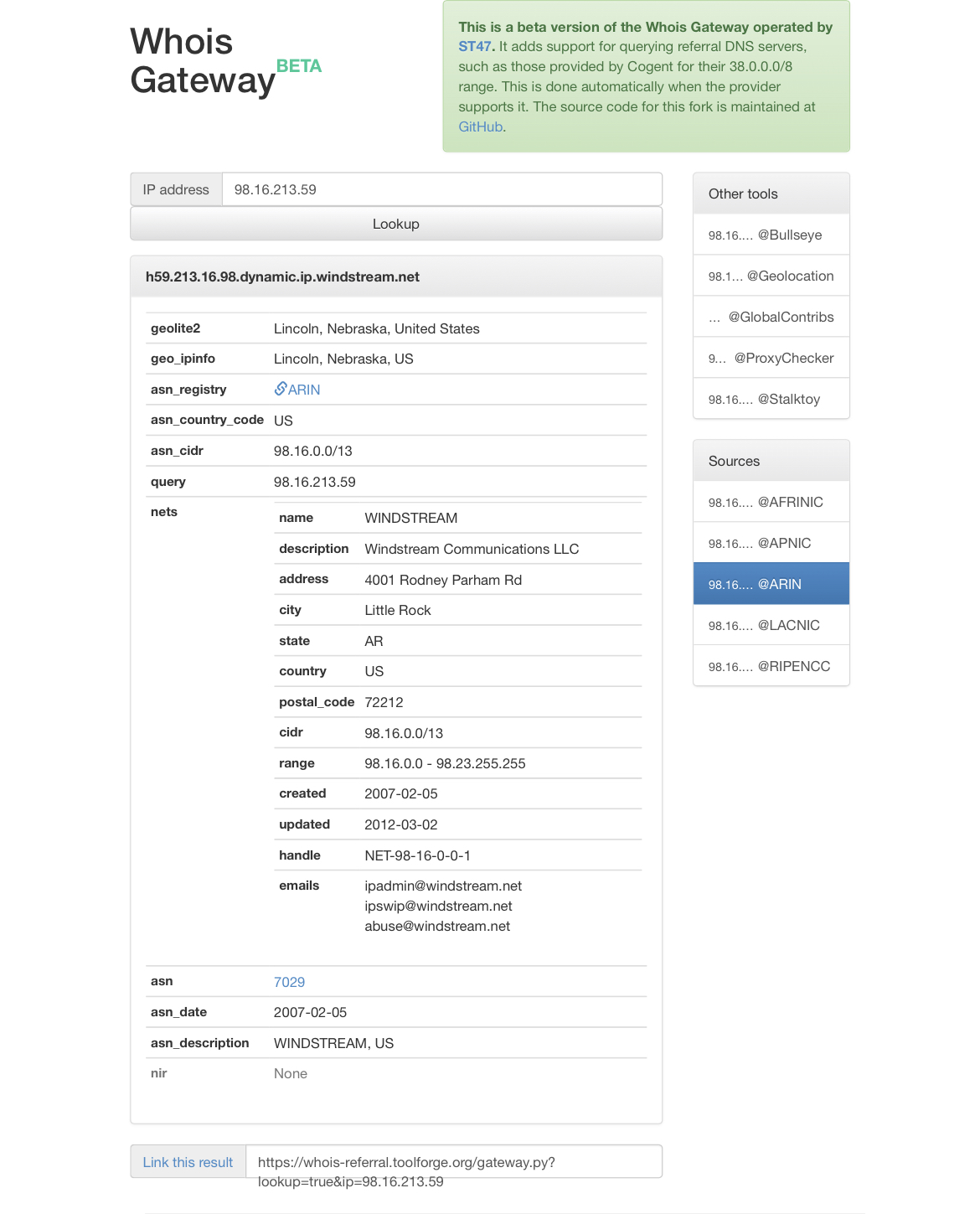Click the postal code 72212
980x1214 pixels.
pyautogui.click(x=384, y=702)
